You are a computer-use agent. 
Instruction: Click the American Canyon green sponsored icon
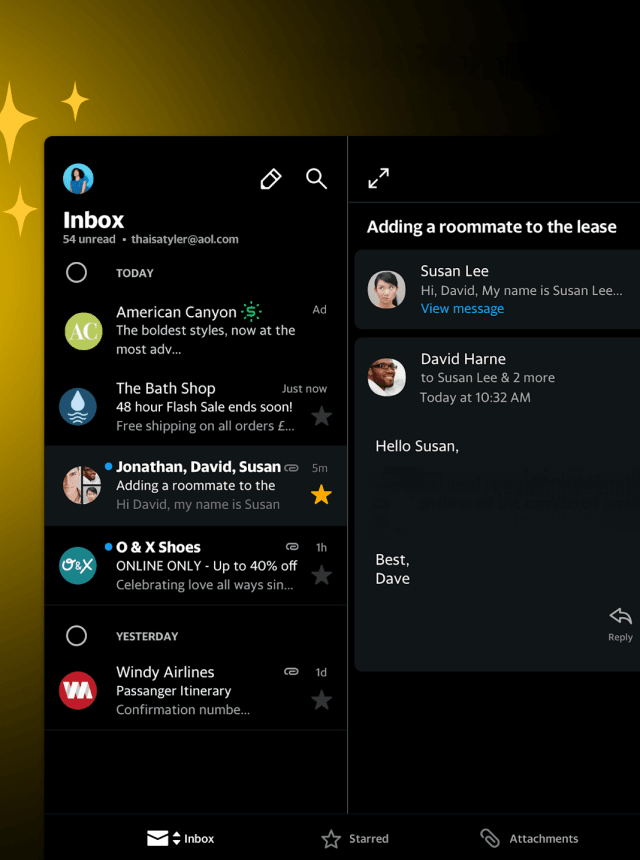(251, 312)
